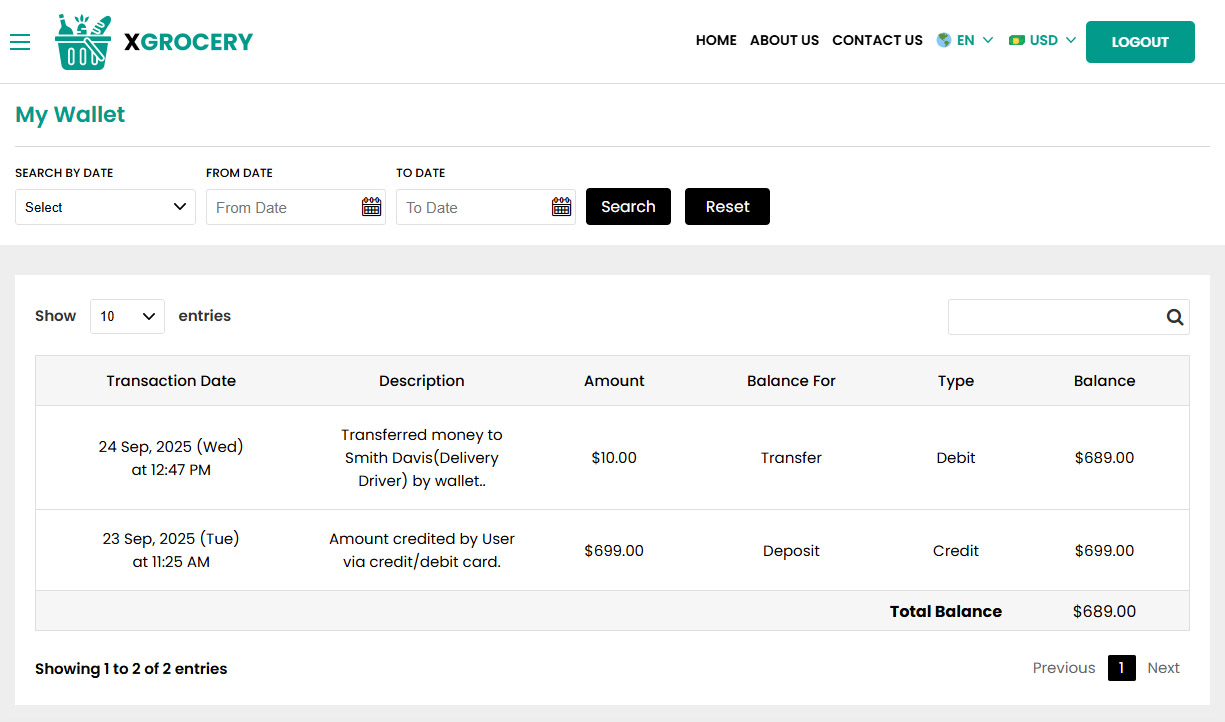The width and height of the screenshot is (1225, 722).
Task: Open the To Date calendar picker
Action: [x=561, y=206]
